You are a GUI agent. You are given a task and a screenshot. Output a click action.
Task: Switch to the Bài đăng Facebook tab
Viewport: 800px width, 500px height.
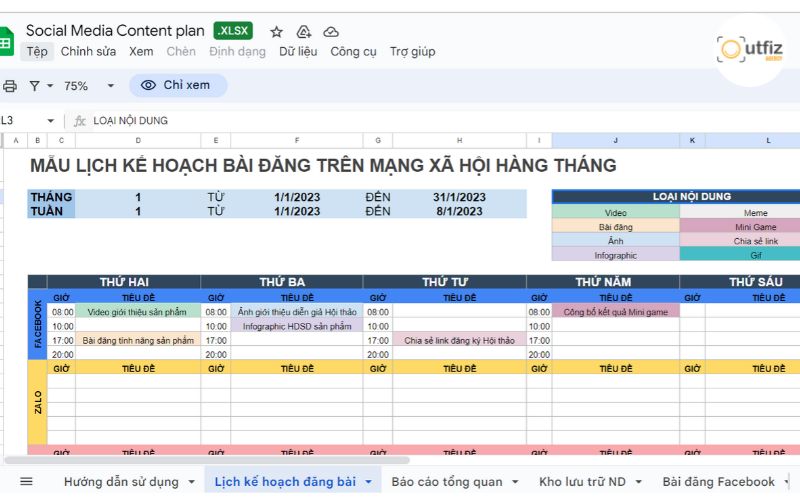pyautogui.click(x=718, y=482)
